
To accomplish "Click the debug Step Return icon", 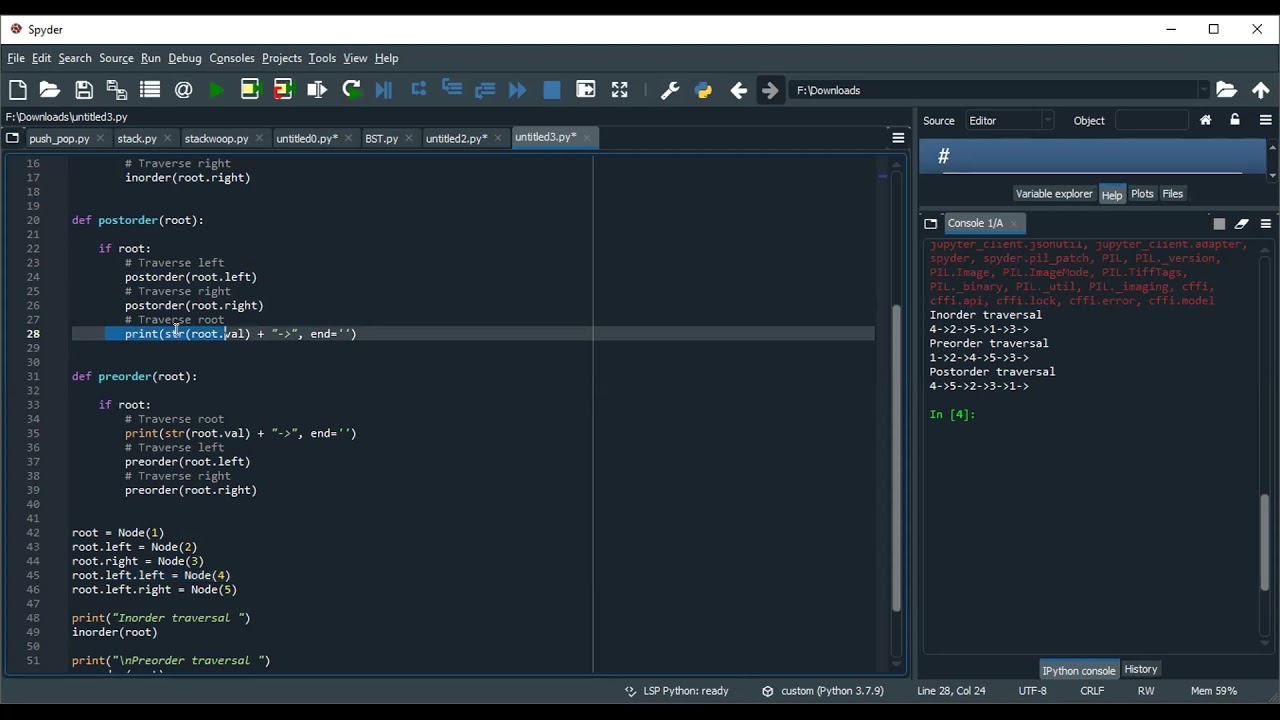I will pyautogui.click(x=485, y=90).
